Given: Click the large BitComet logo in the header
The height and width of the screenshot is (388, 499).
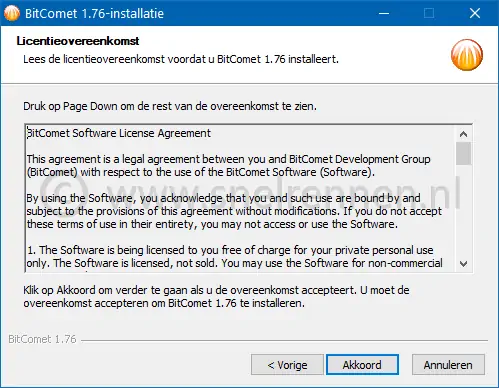Looking at the screenshot, I should pyautogui.click(x=467, y=55).
